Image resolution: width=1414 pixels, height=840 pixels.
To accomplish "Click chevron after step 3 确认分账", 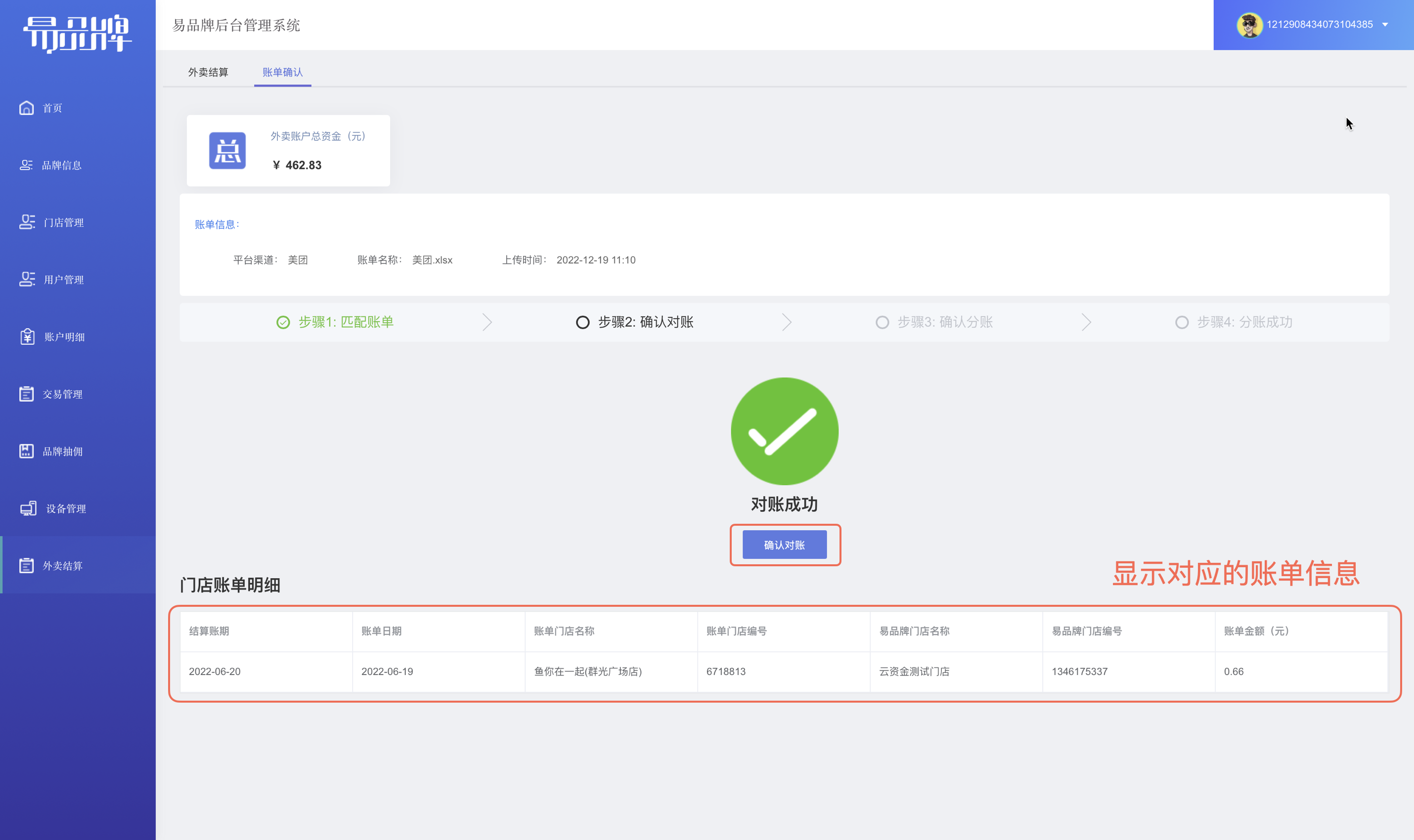I will [1086, 322].
